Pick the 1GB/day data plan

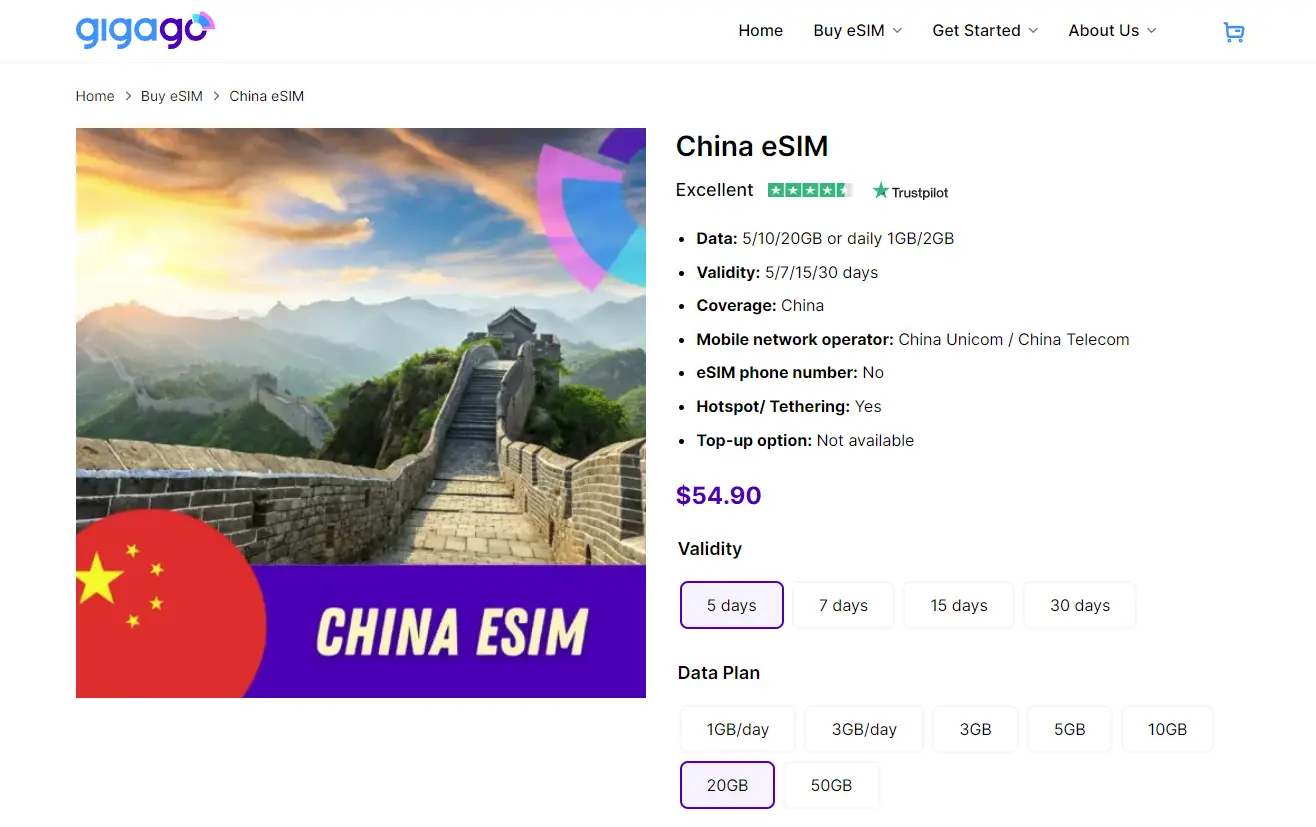coord(738,729)
